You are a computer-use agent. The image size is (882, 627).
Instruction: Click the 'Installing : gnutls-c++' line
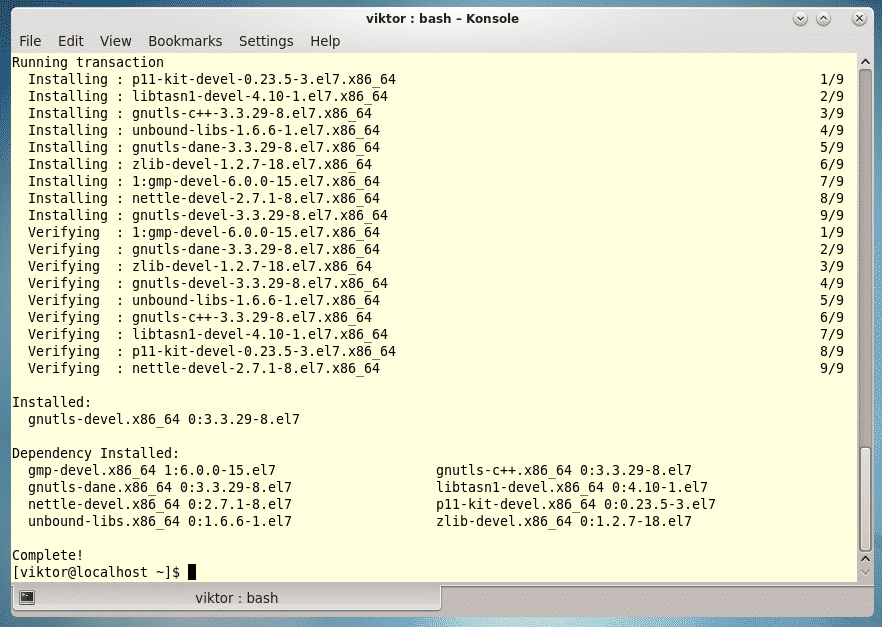[200, 113]
